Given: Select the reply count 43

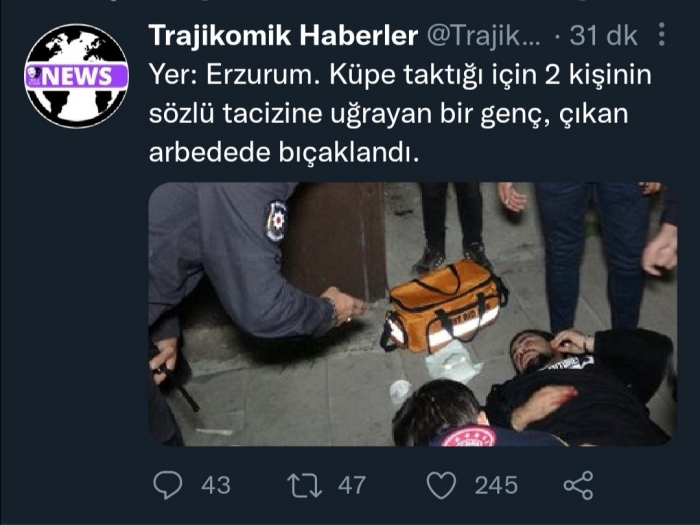Looking at the screenshot, I should pyautogui.click(x=216, y=485).
